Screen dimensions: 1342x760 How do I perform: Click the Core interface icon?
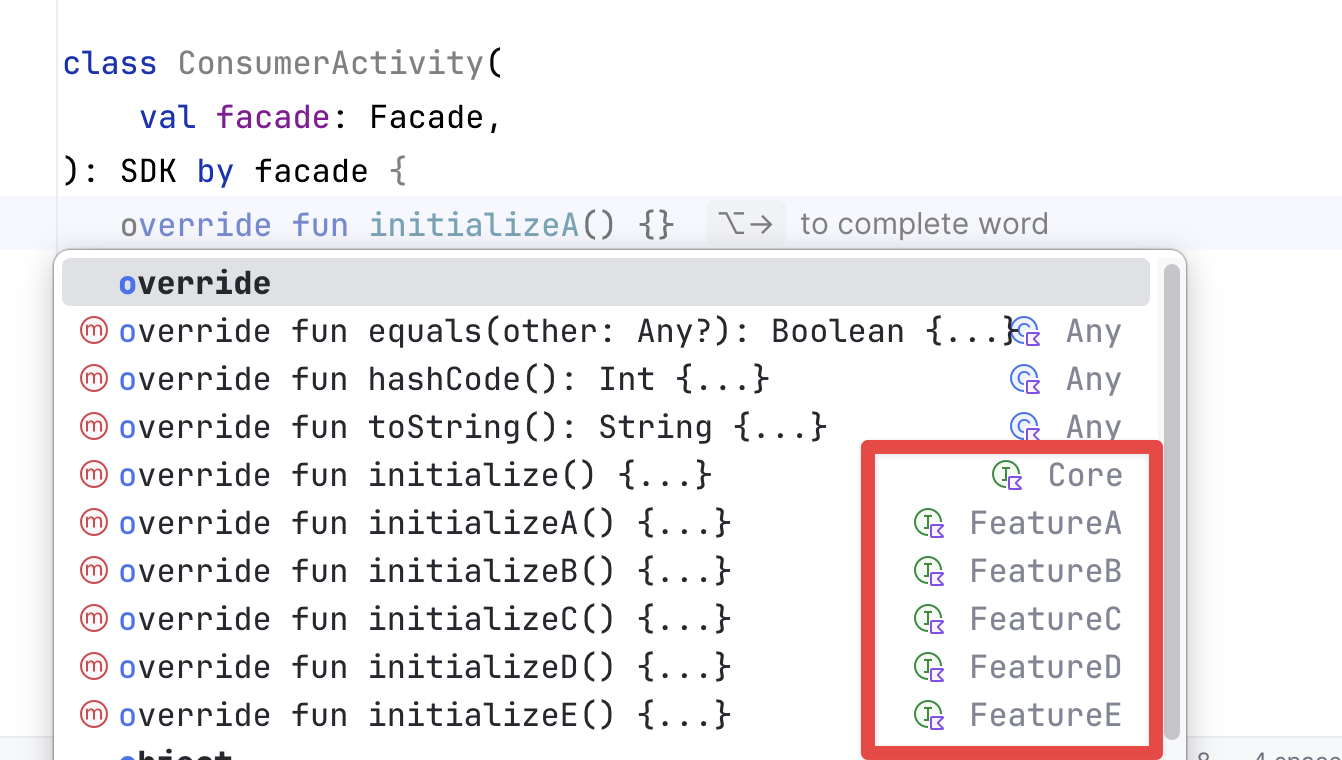(x=1007, y=475)
